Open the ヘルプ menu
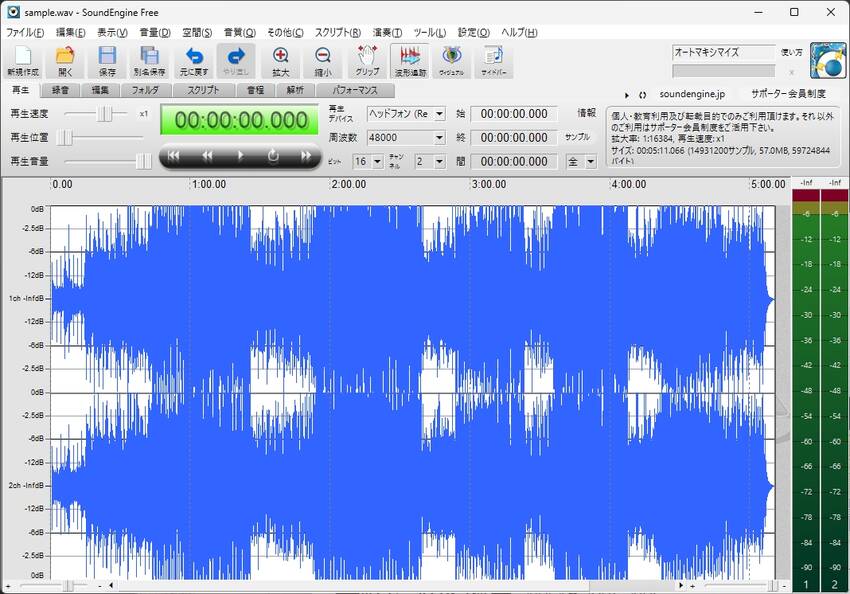850x594 pixels. click(519, 33)
